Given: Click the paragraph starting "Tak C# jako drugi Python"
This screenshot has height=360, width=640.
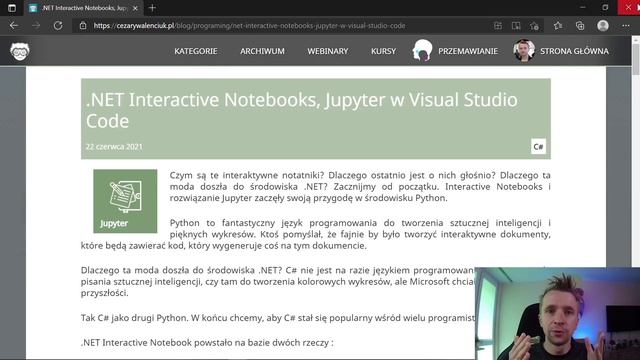Looking at the screenshot, I should coord(278,318).
